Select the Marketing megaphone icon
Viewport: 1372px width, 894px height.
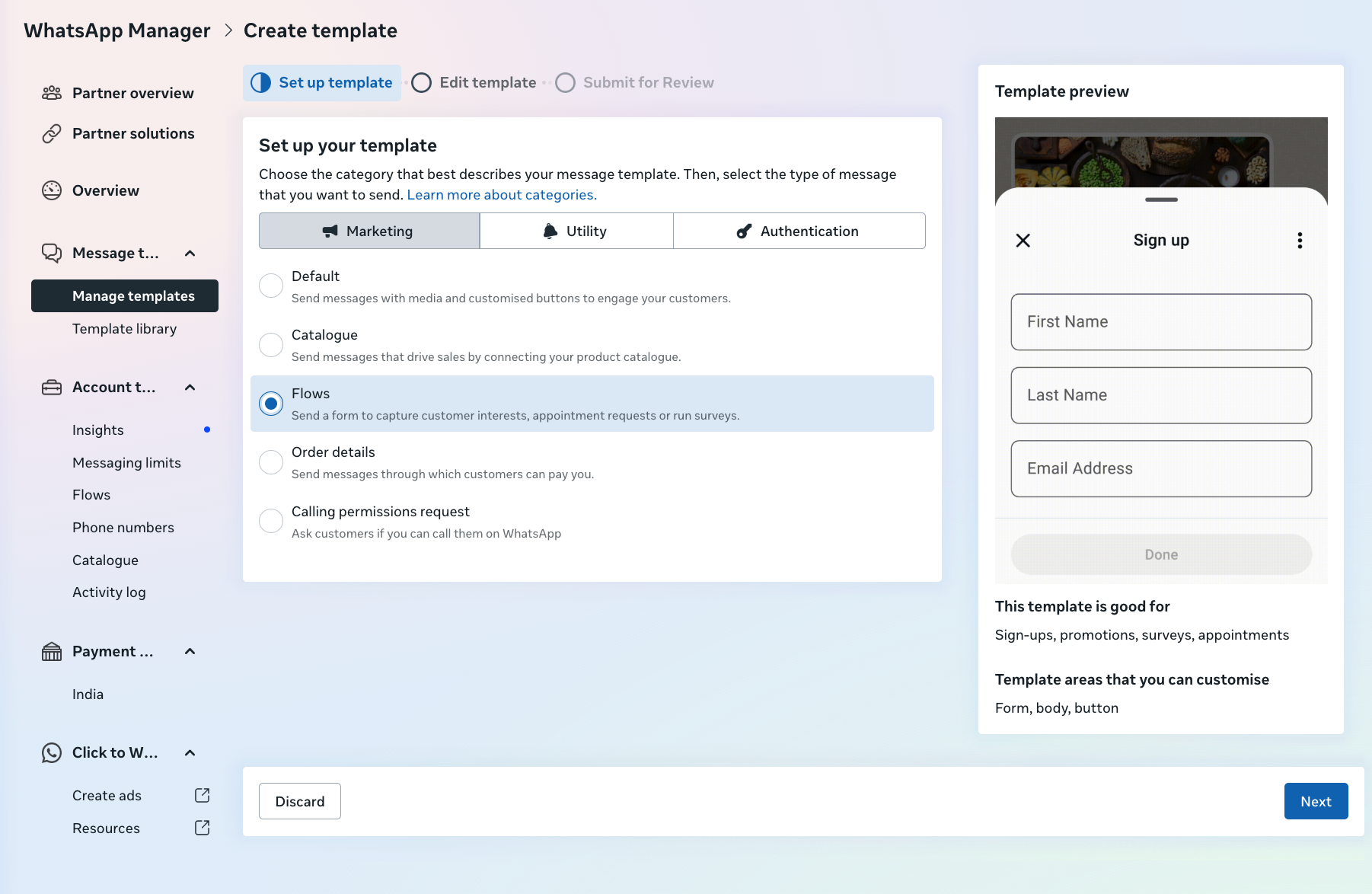pyautogui.click(x=330, y=231)
